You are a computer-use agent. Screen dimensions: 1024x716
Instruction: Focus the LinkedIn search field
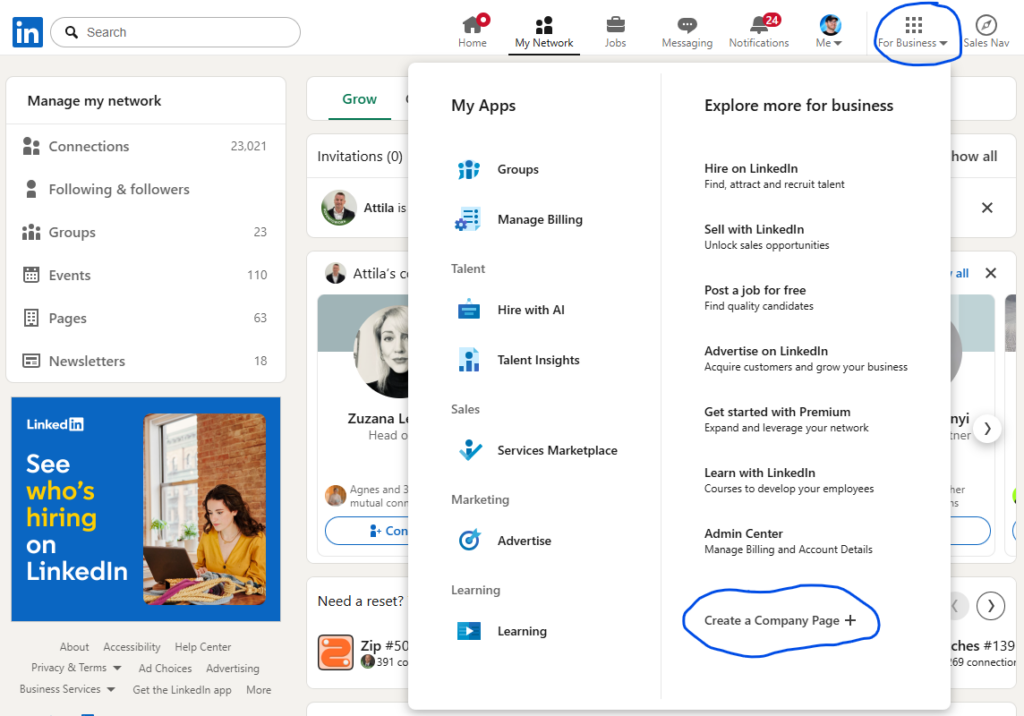click(x=175, y=32)
